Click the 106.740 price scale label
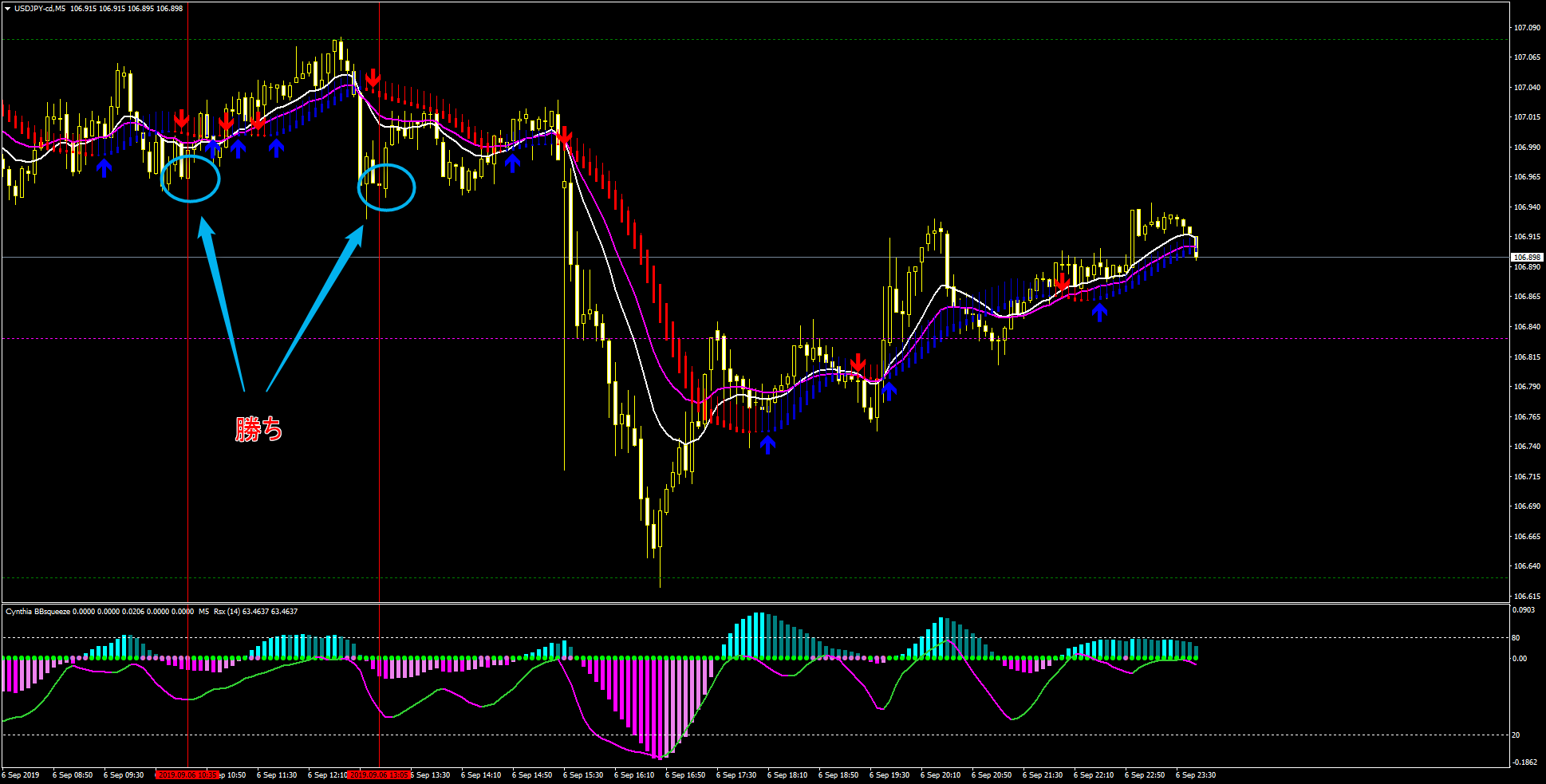Screen dimensions: 1546x784 [x=1527, y=447]
